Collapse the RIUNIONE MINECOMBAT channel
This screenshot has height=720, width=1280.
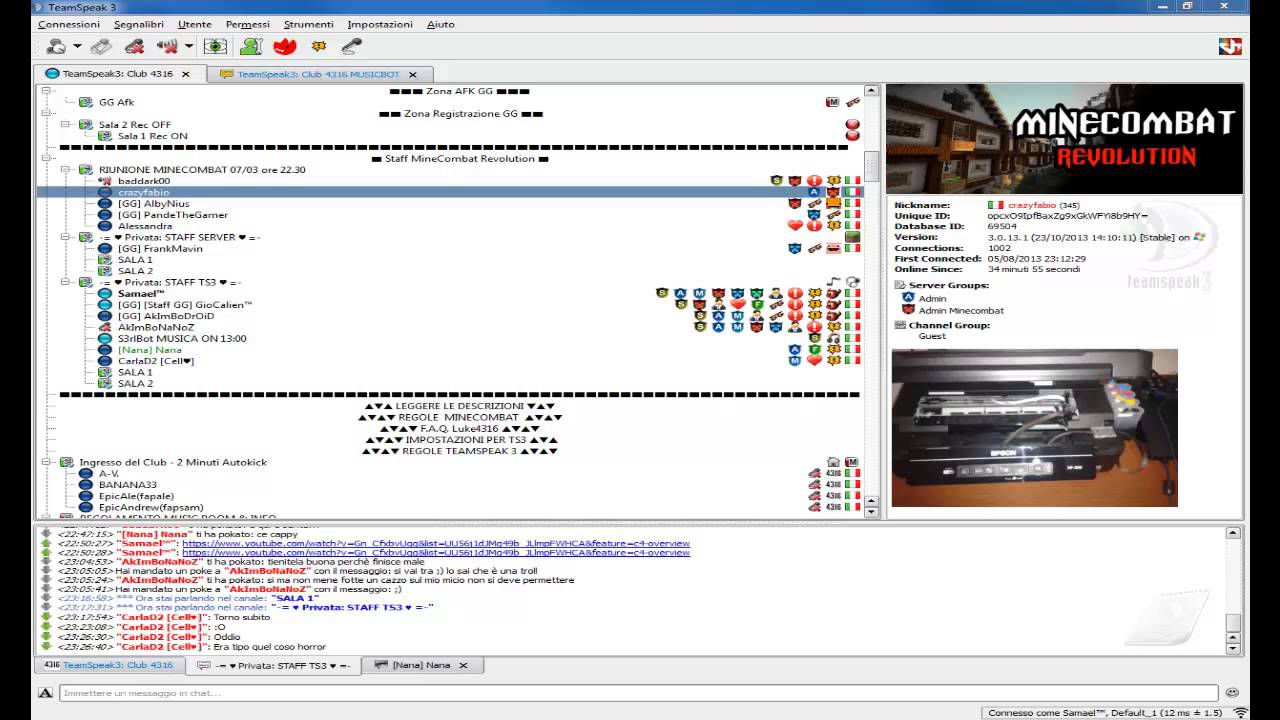pos(65,170)
